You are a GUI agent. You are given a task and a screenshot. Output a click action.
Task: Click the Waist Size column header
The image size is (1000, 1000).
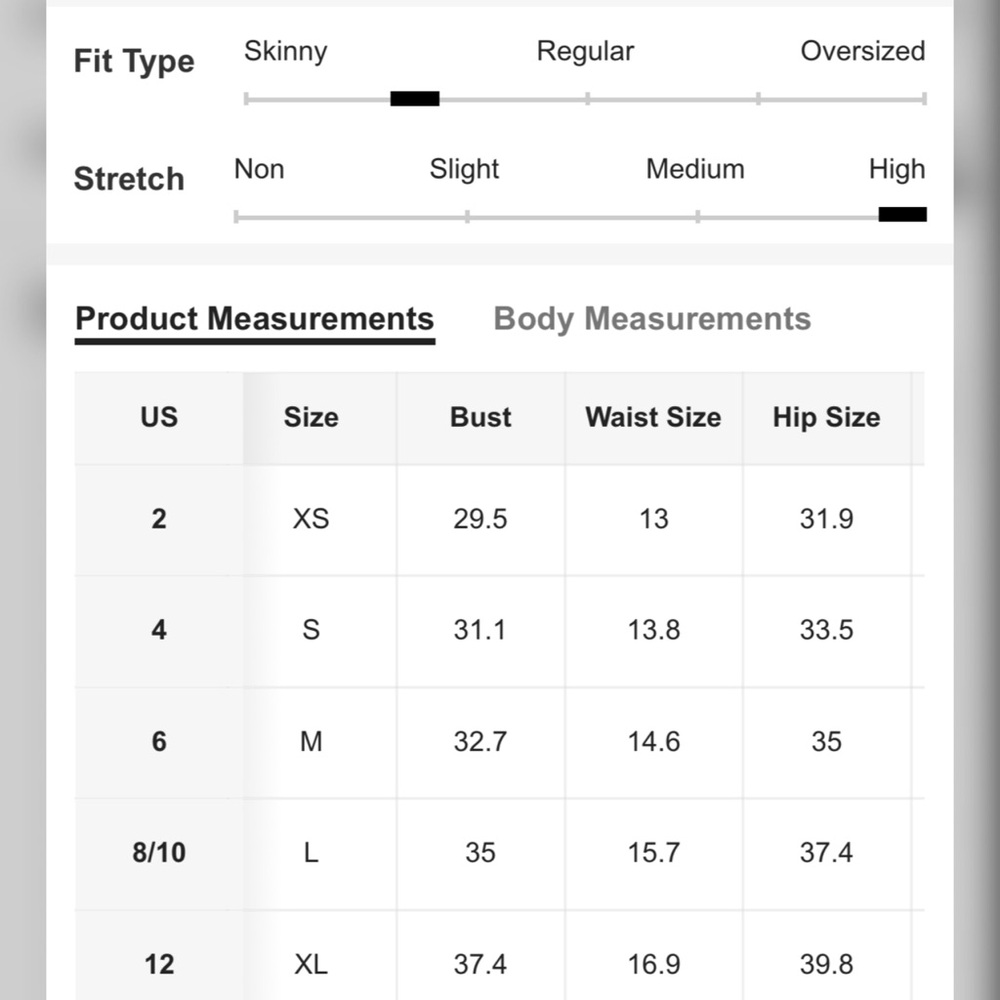[x=653, y=418]
